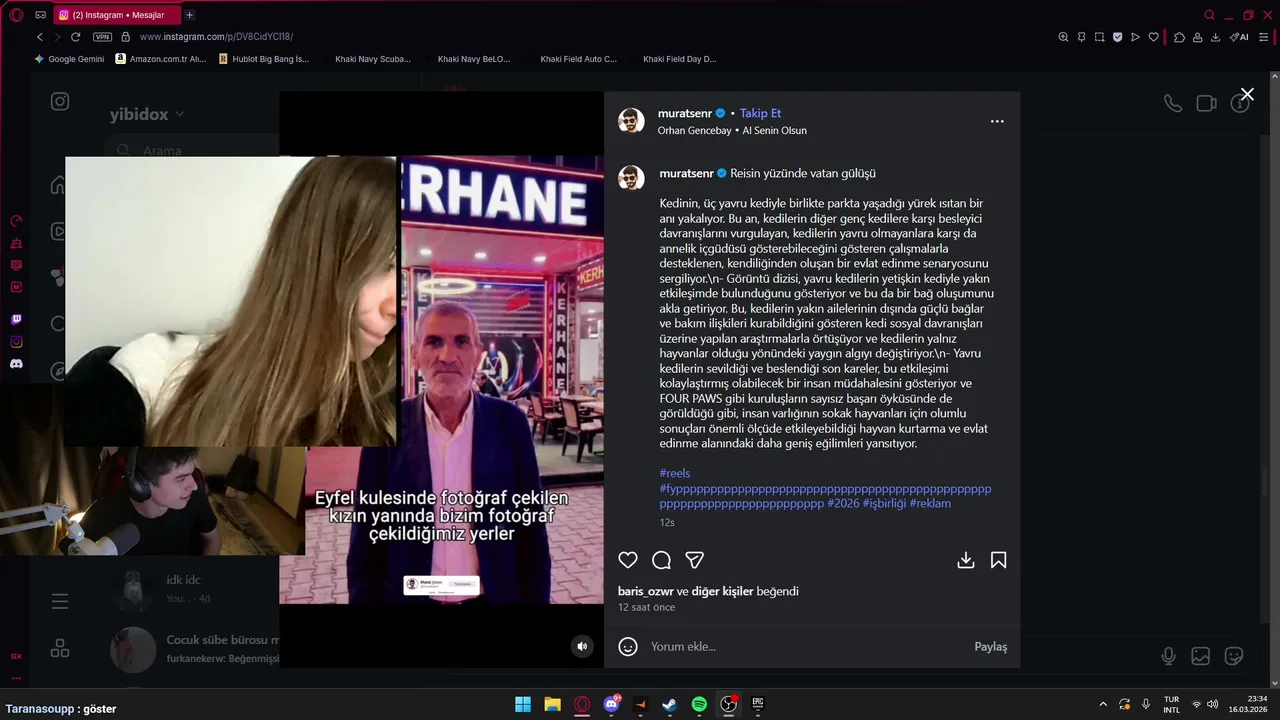
Task: Open the #reels hashtag
Action: click(x=675, y=473)
